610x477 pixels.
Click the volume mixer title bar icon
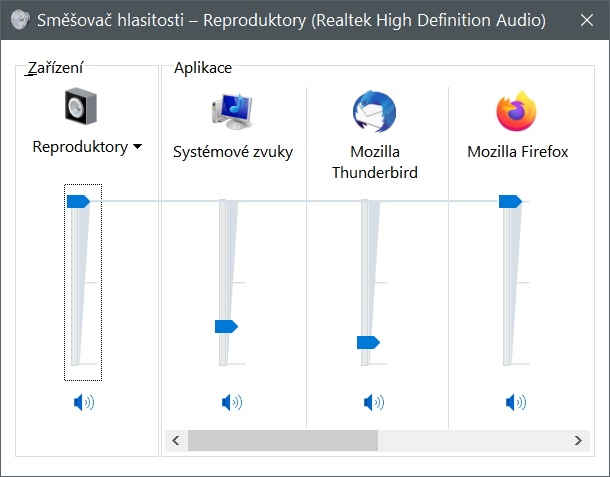tap(19, 19)
